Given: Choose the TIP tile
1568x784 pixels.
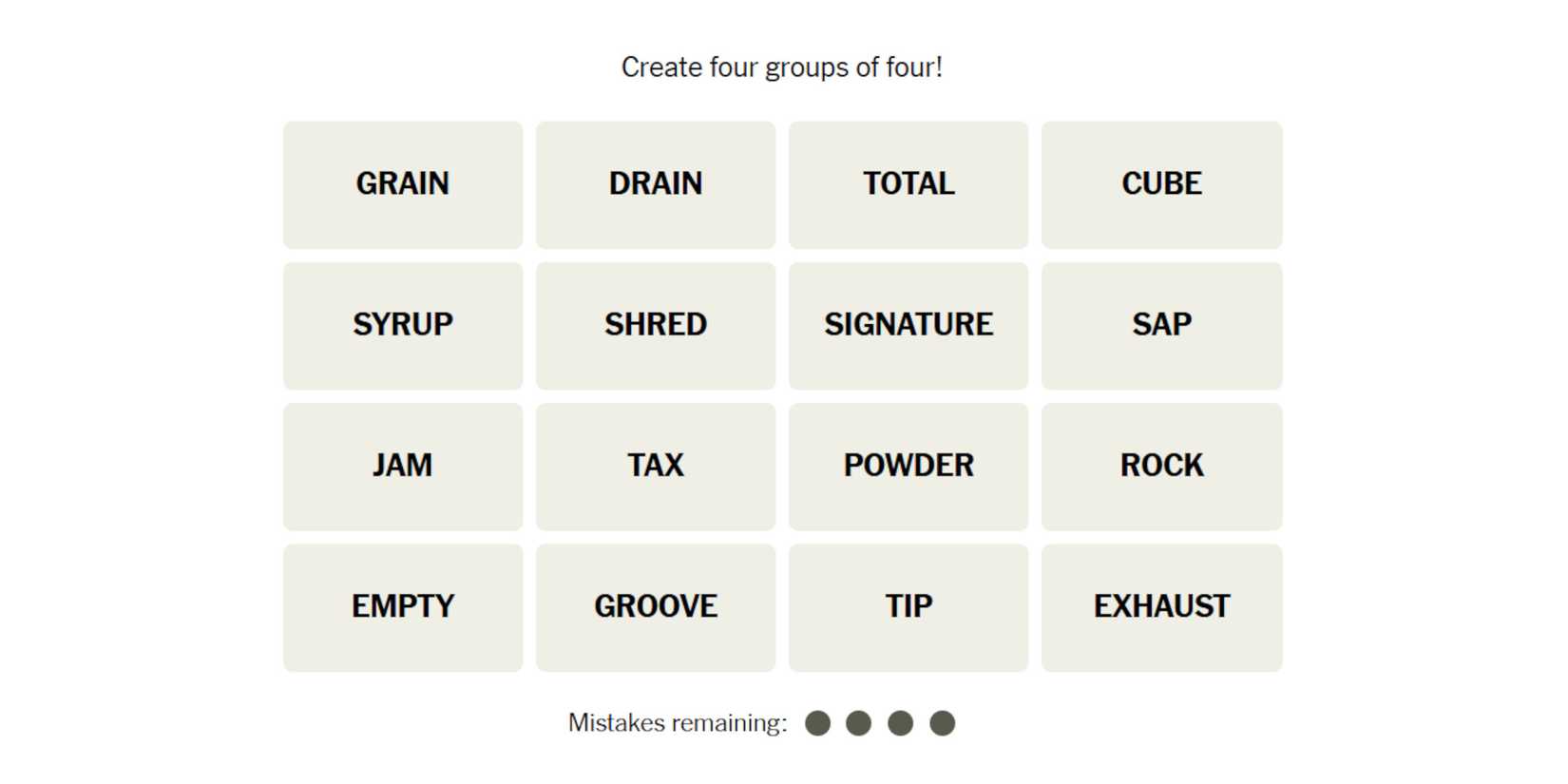Looking at the screenshot, I should click(x=908, y=607).
